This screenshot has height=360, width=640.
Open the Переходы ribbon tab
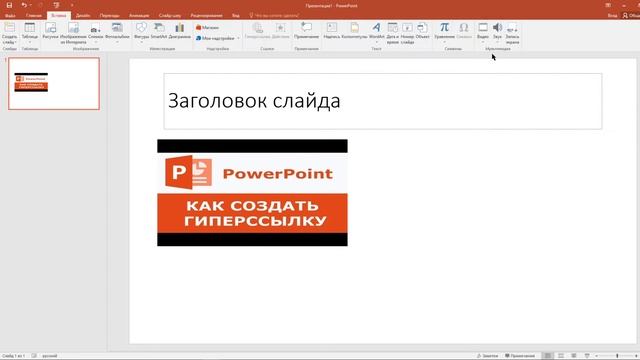click(109, 16)
